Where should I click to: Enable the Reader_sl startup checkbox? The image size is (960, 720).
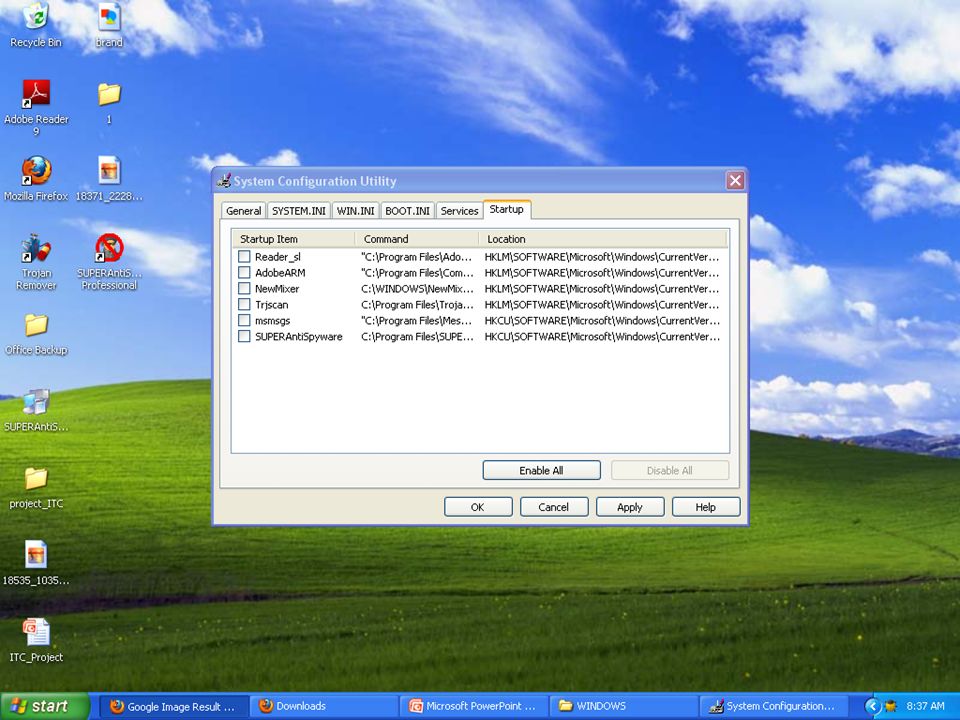pyautogui.click(x=244, y=257)
